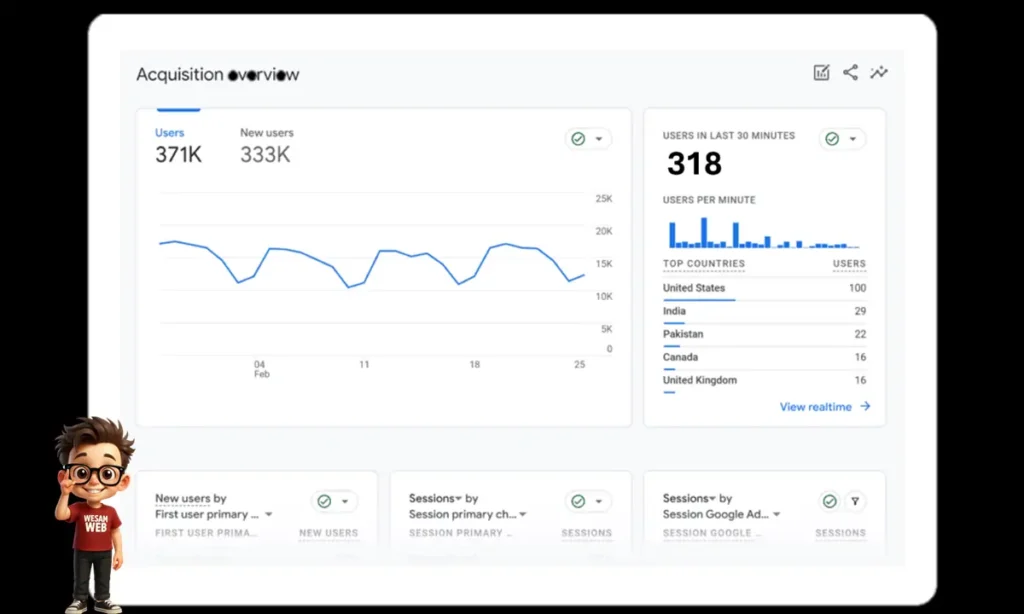The height and width of the screenshot is (614, 1024).
Task: Click the Acquisition overview title
Action: point(218,74)
